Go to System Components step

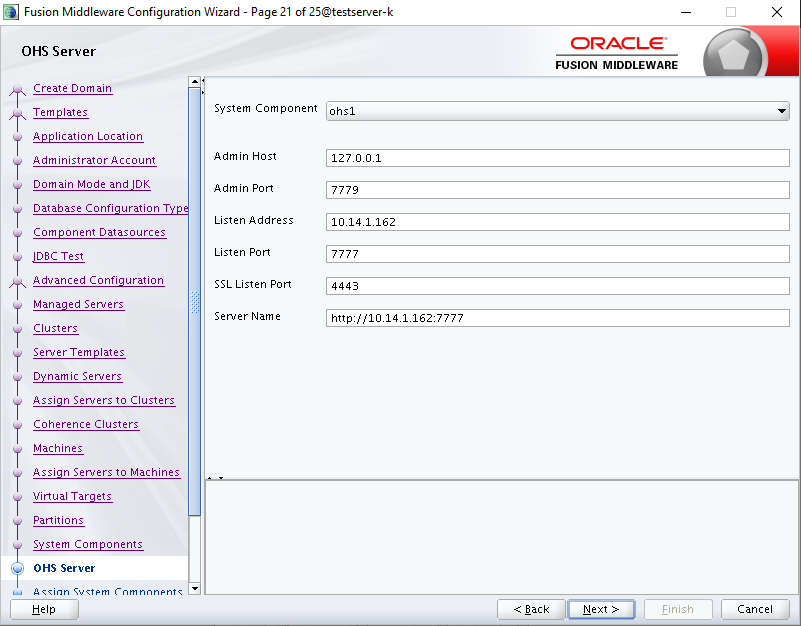coord(88,545)
